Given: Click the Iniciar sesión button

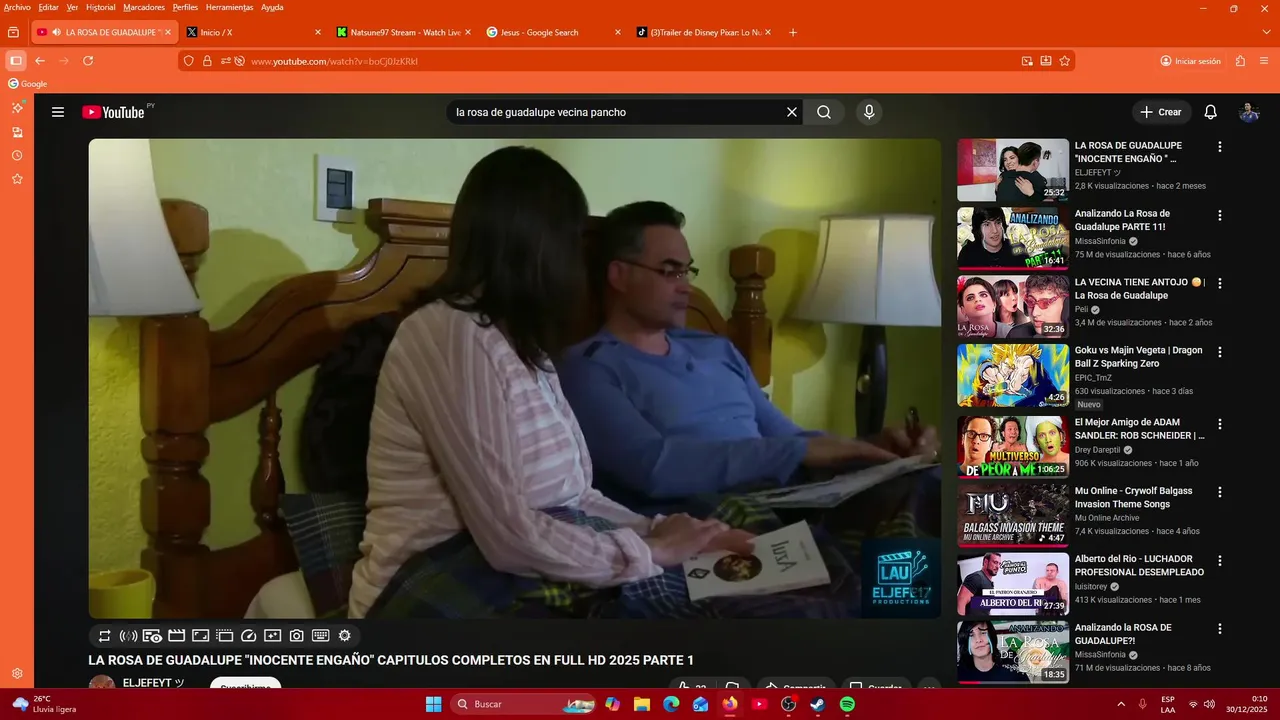Looking at the screenshot, I should [x=1190, y=61].
